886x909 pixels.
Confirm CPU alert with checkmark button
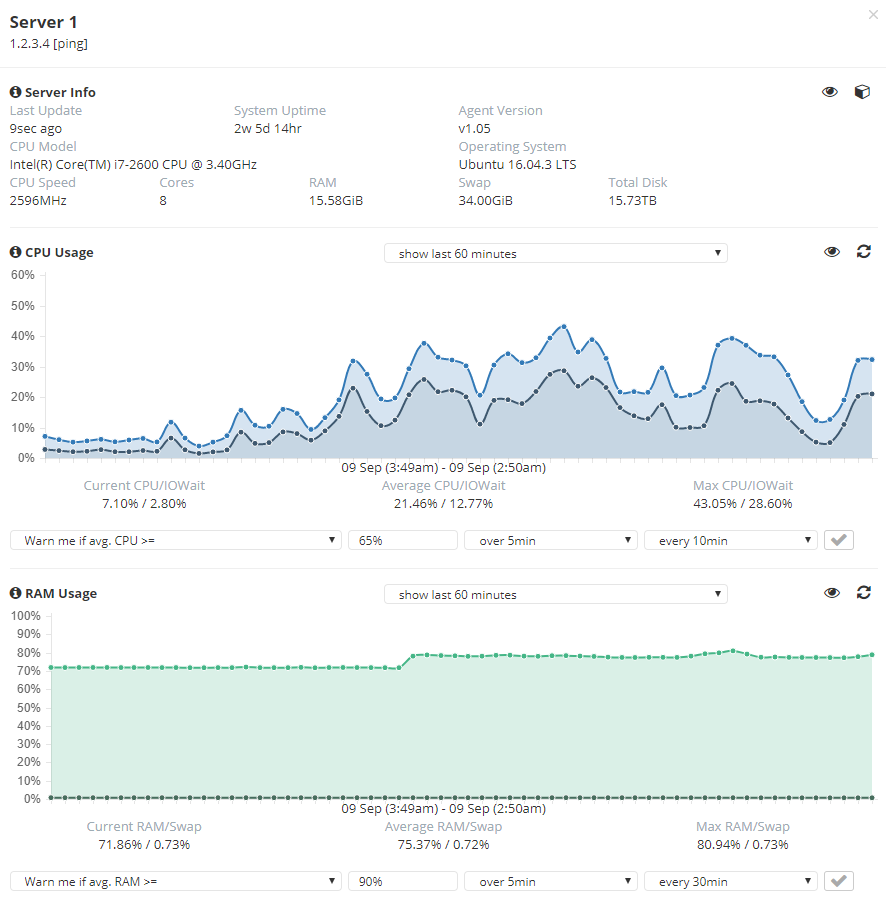[x=838, y=540]
